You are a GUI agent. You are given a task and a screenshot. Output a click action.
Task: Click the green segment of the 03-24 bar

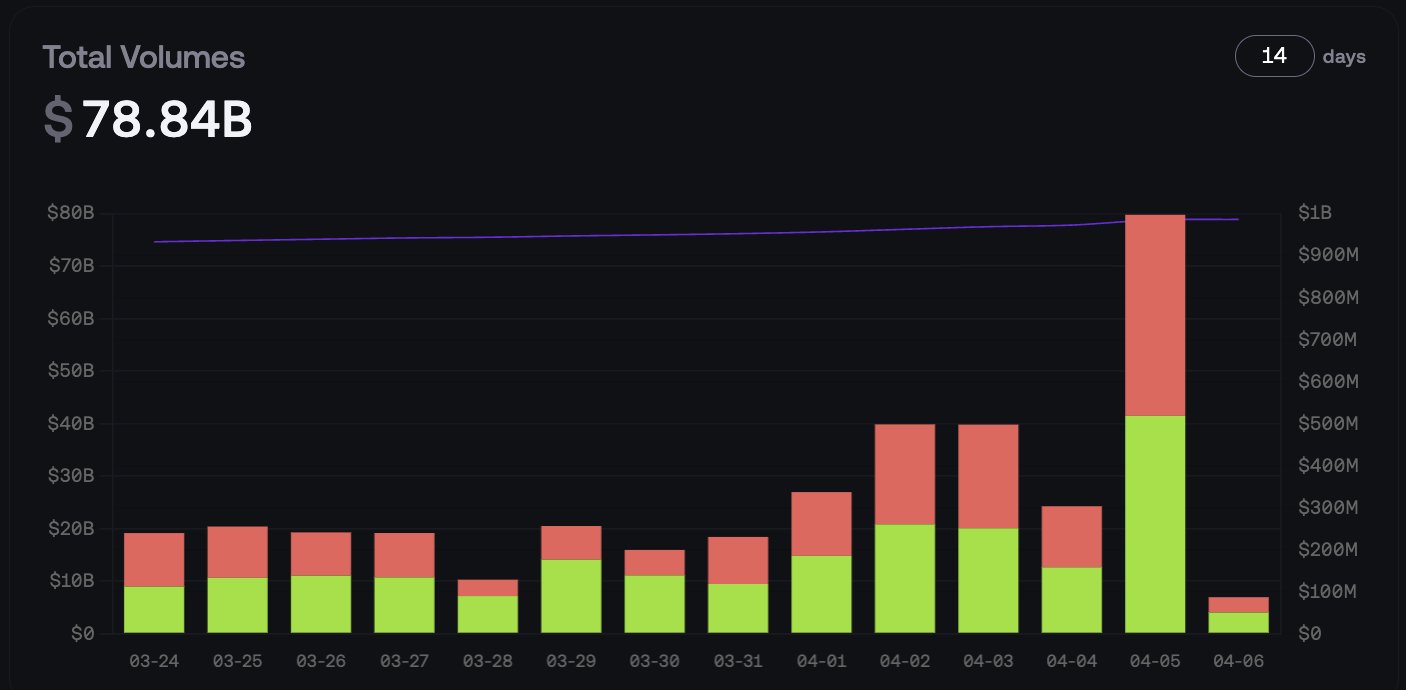coord(154,609)
